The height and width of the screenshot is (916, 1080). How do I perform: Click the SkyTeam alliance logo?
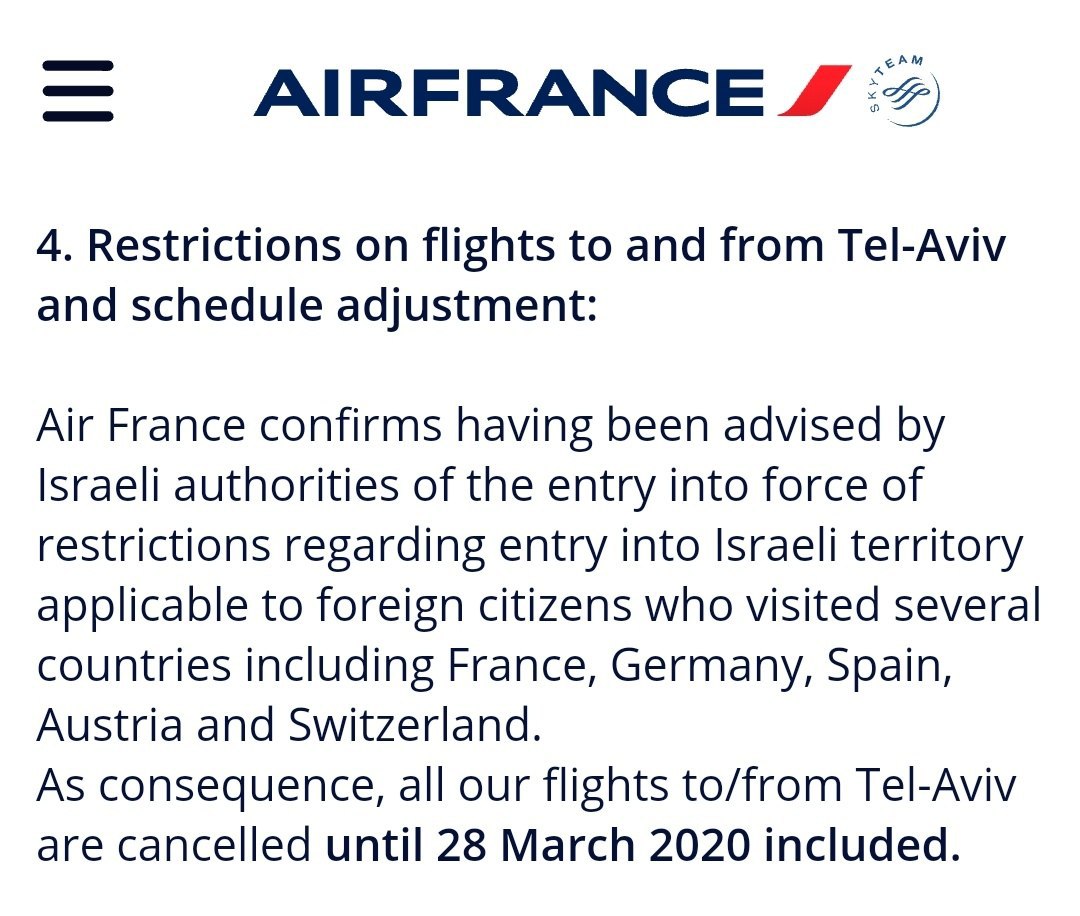pyautogui.click(x=902, y=91)
